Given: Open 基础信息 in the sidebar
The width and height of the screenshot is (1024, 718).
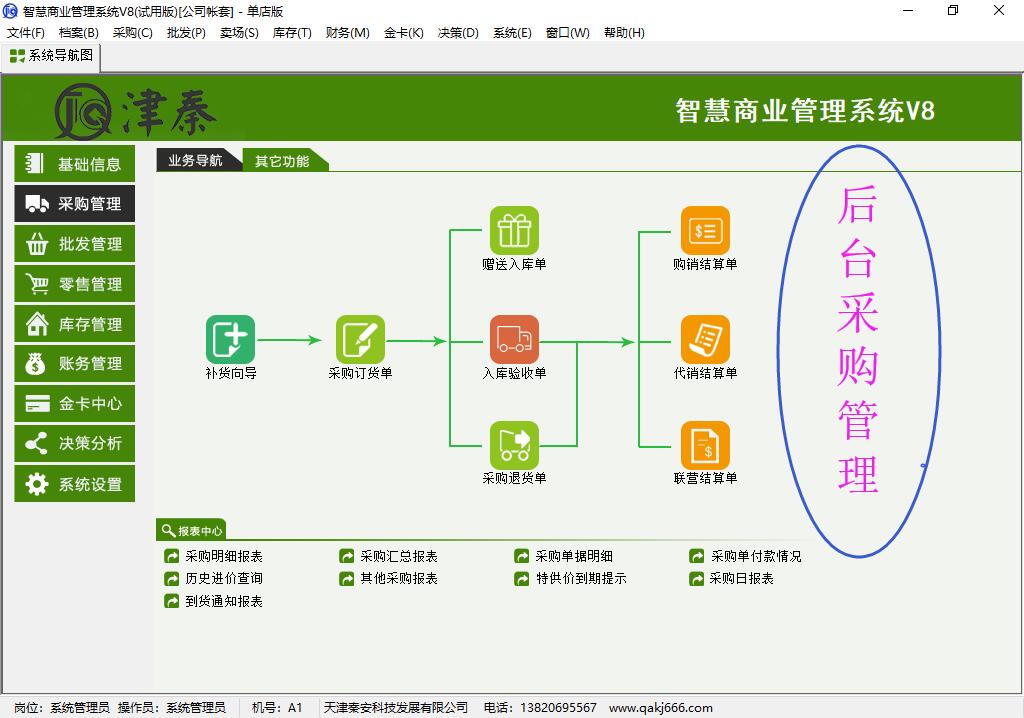Looking at the screenshot, I should point(75,164).
